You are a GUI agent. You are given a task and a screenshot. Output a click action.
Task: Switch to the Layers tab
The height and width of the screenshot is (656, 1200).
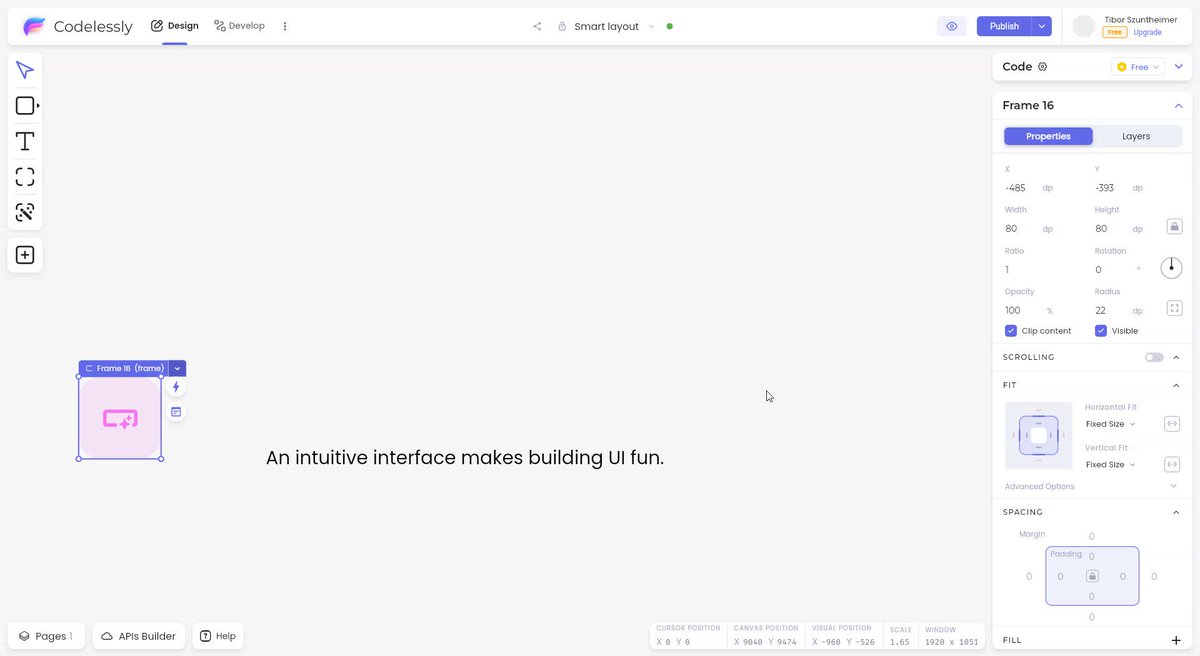(x=1136, y=136)
